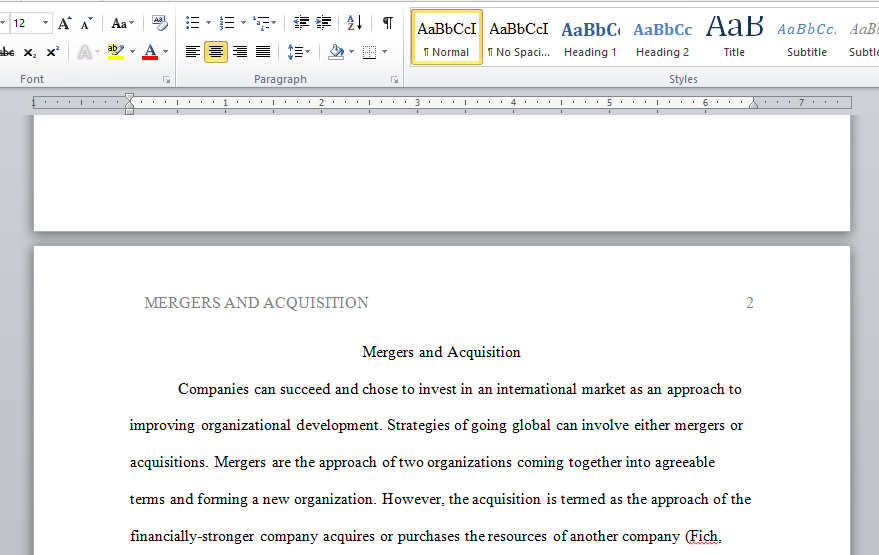Click the Clear Formatting eraser icon
The width and height of the screenshot is (879, 555).
coord(159,23)
